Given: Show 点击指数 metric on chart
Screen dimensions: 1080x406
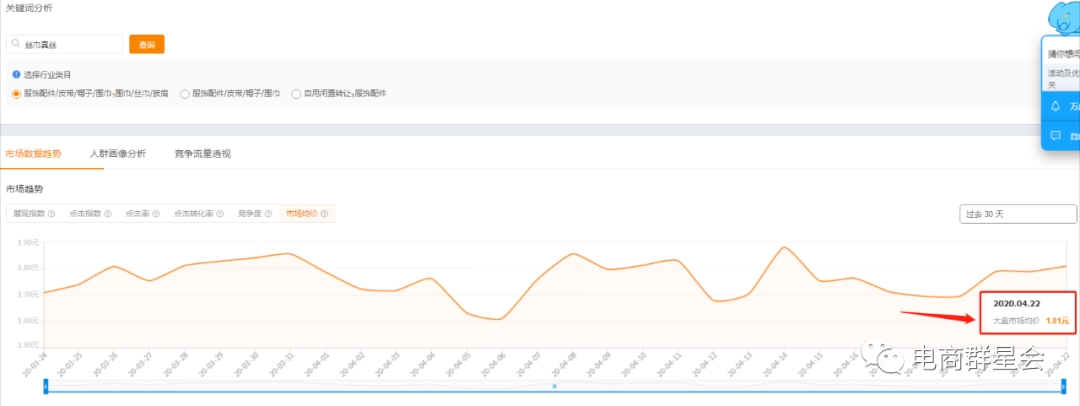Looking at the screenshot, I should 85,214.
